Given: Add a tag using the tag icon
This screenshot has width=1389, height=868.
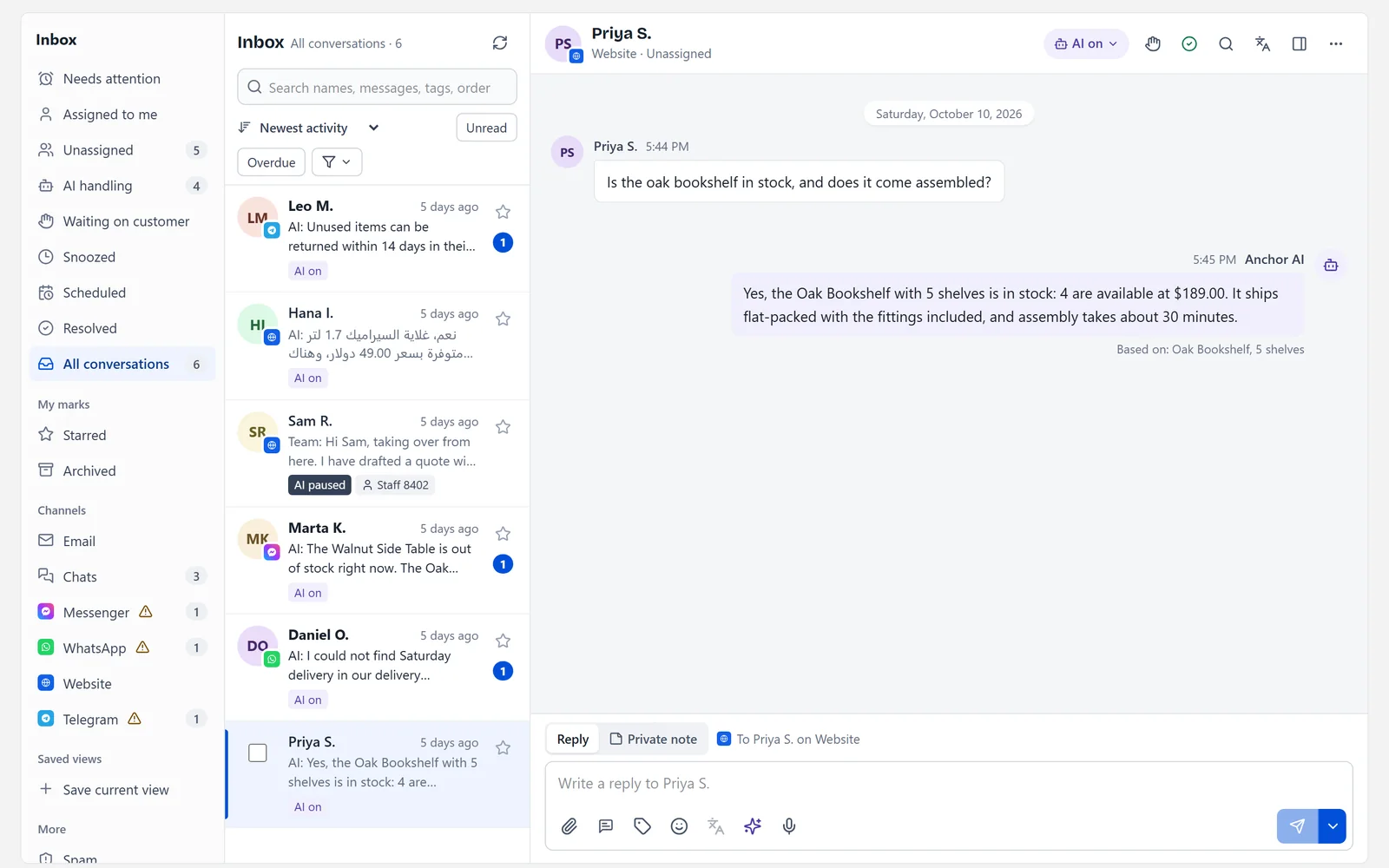Looking at the screenshot, I should click(642, 826).
